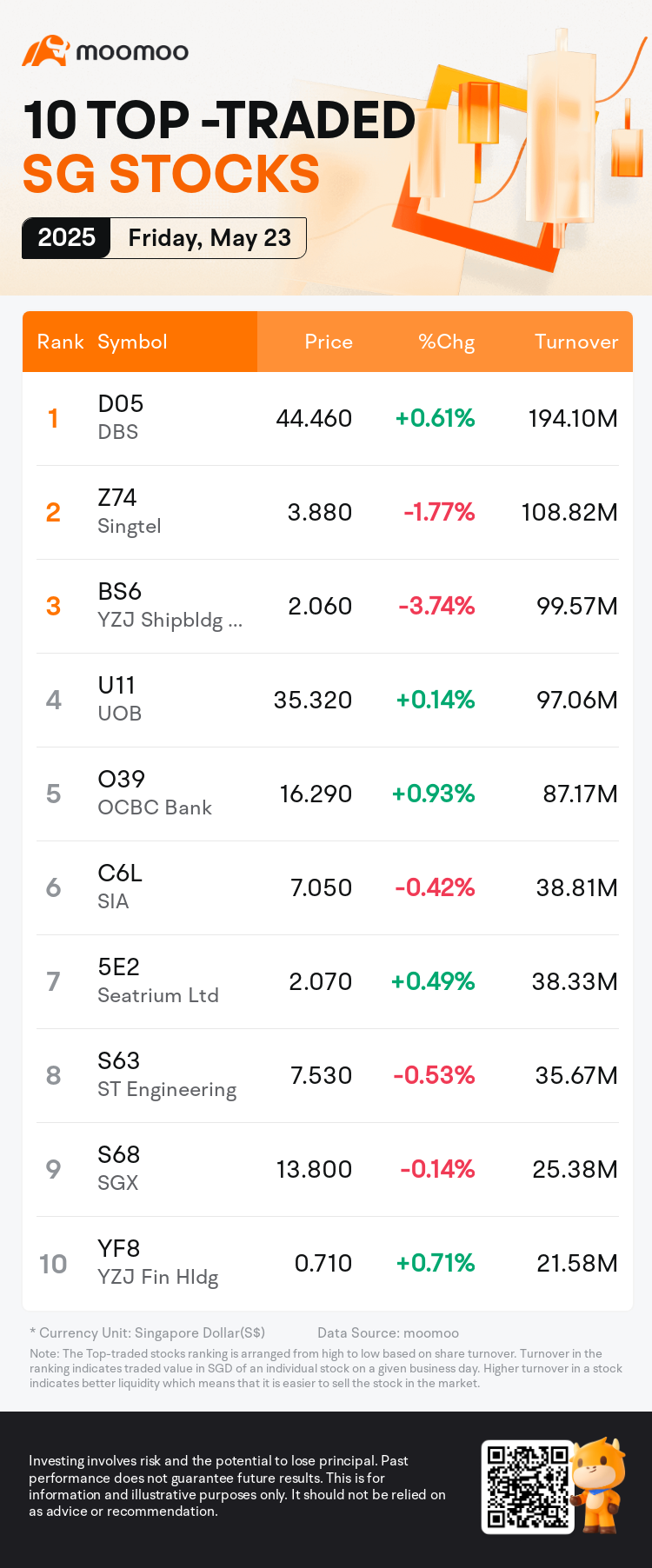Select the Symbol column header
Image resolution: width=652 pixels, height=1568 pixels.
point(132,342)
